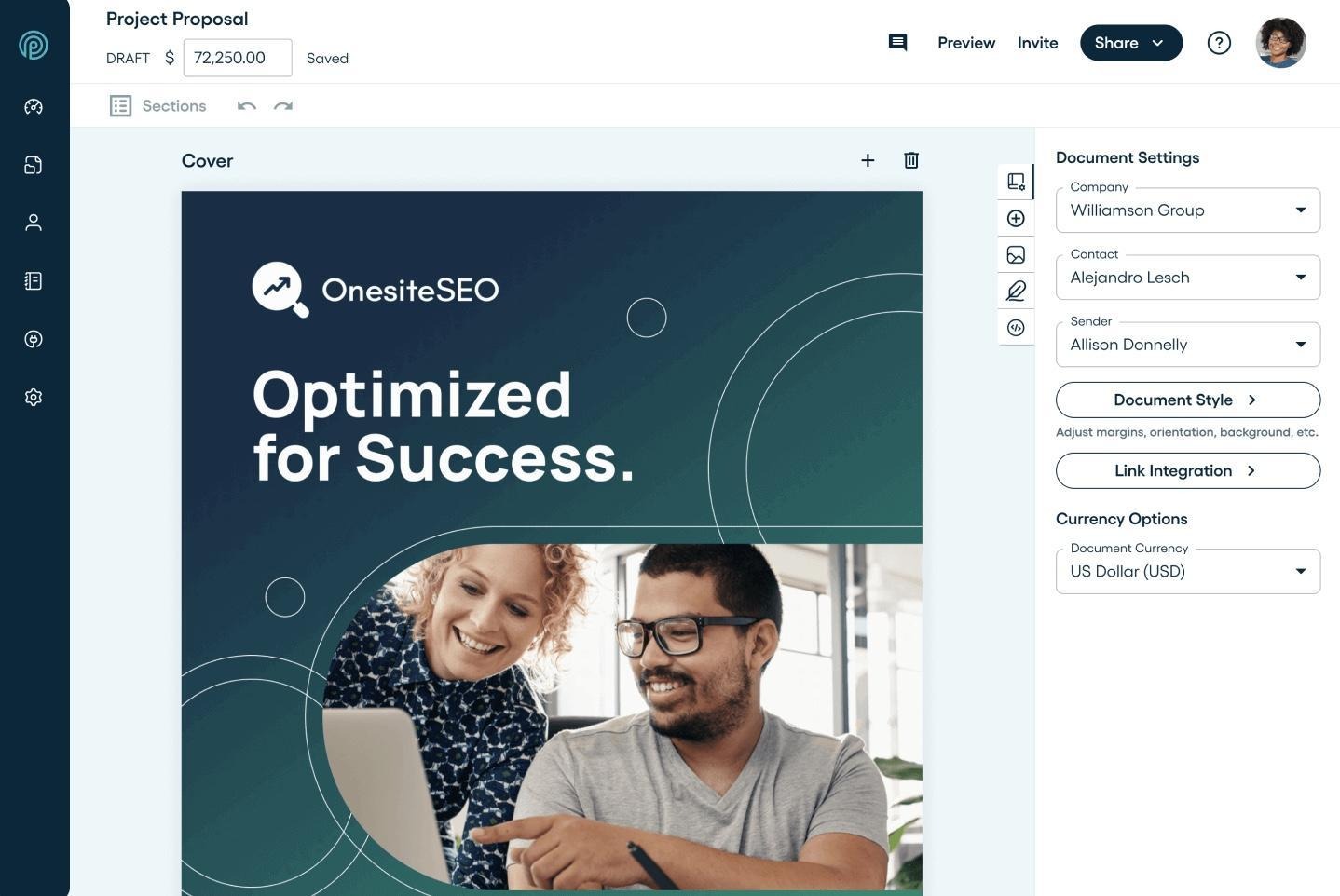Open the integrations plug icon in sidebar
1340x896 pixels.
[34, 339]
